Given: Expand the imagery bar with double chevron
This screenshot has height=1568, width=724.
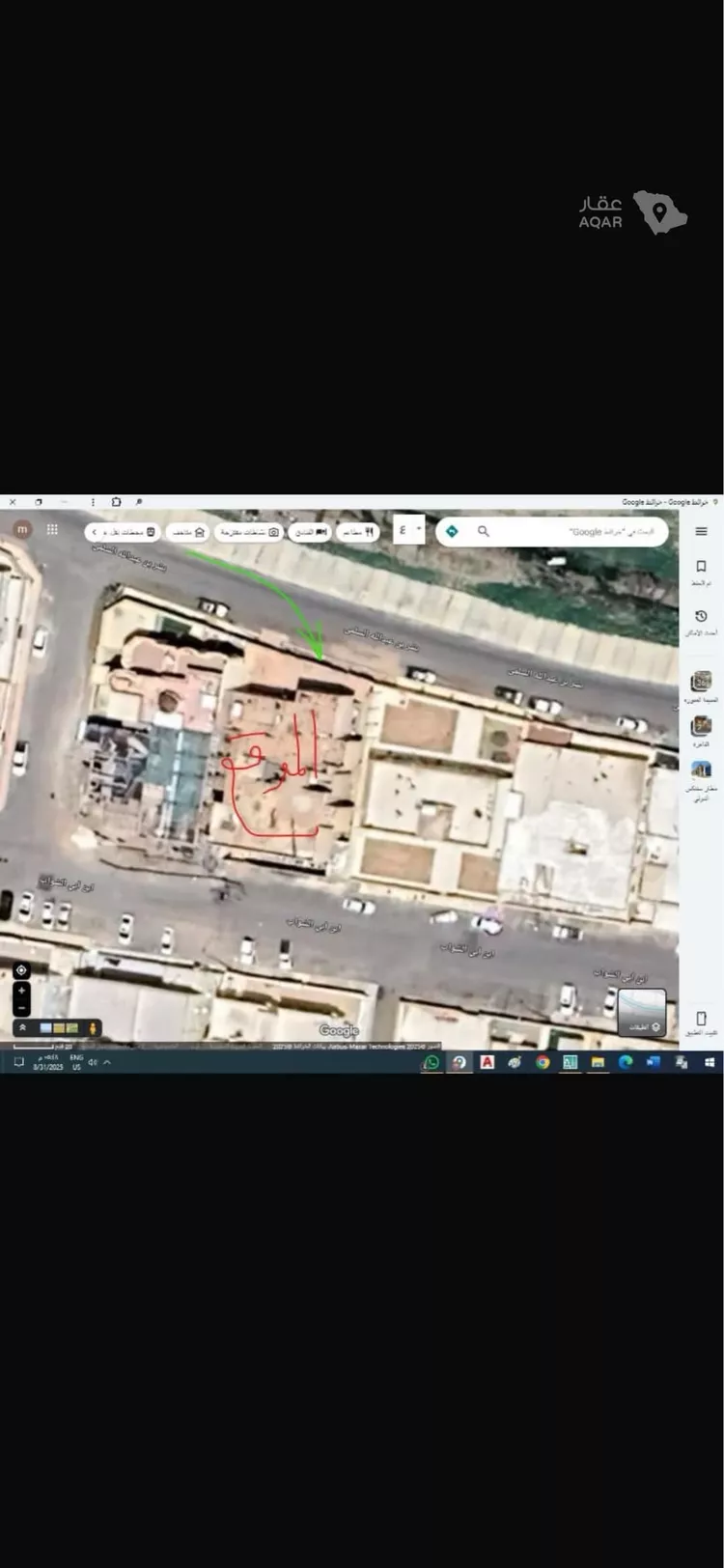Looking at the screenshot, I should coord(22,1028).
